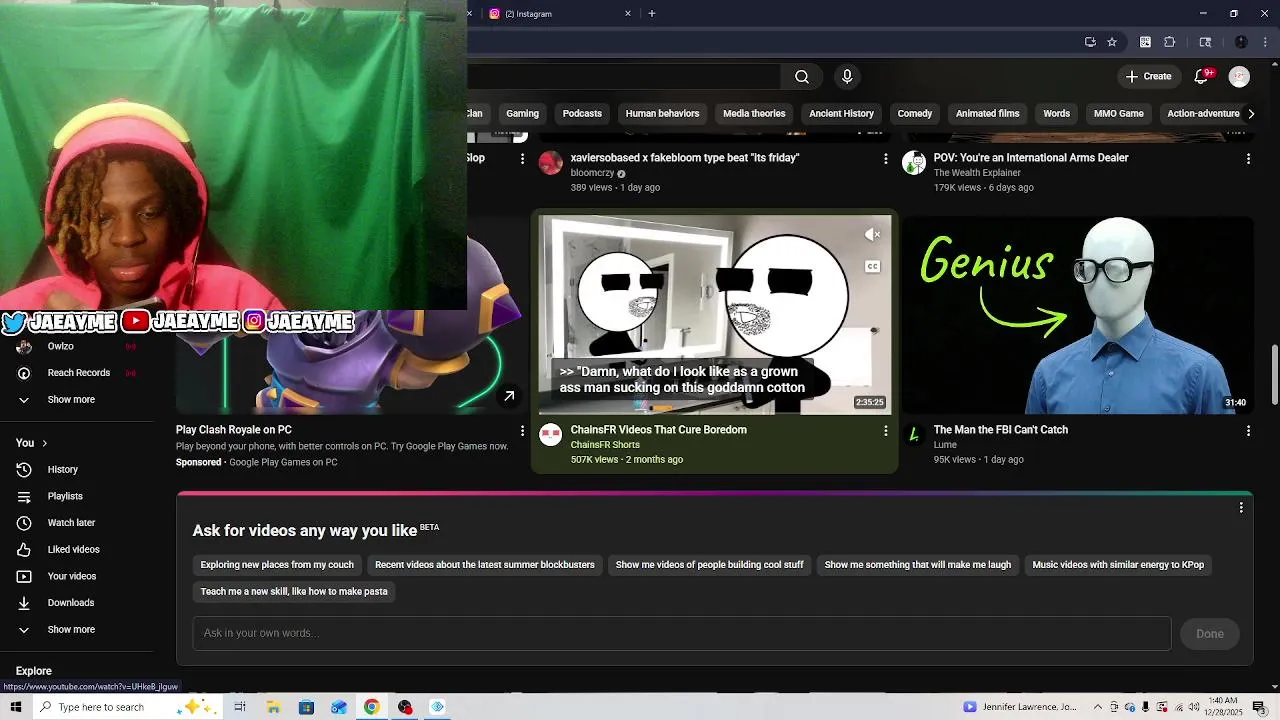Open ChainsFR channel avatar icon
Image resolution: width=1280 pixels, height=720 pixels.
coord(550,434)
